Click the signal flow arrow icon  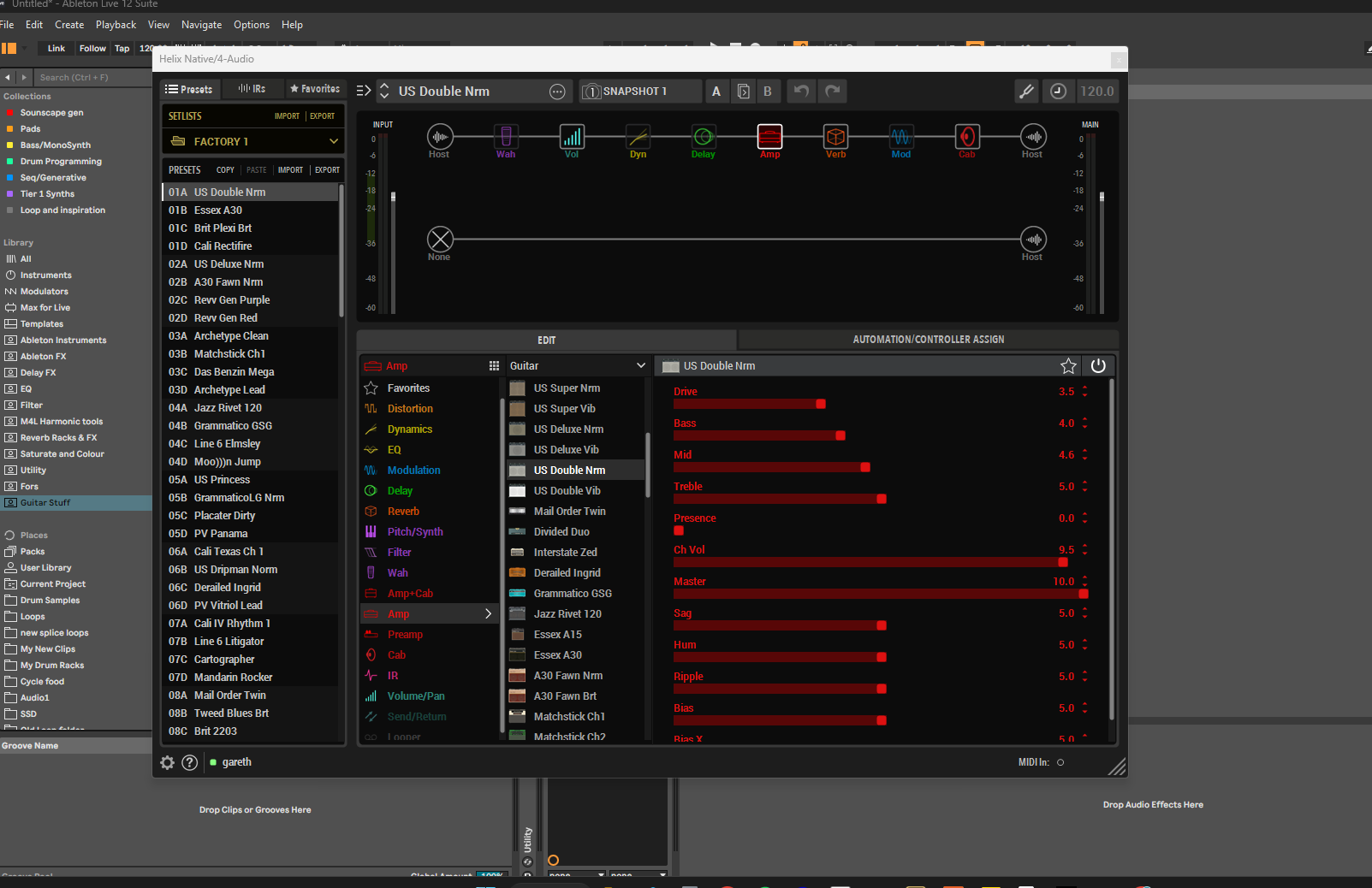[x=364, y=91]
